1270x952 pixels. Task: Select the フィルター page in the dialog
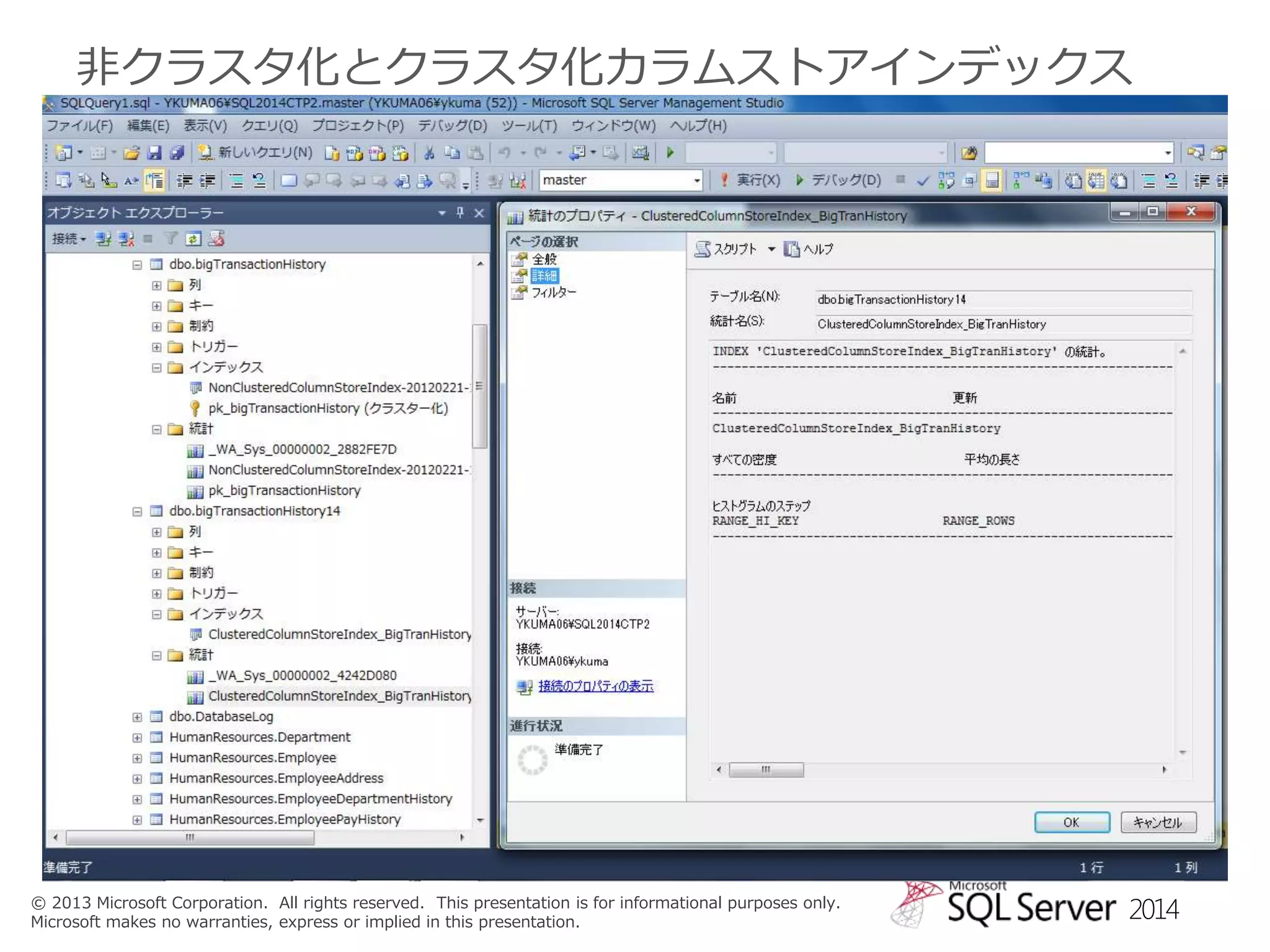553,293
